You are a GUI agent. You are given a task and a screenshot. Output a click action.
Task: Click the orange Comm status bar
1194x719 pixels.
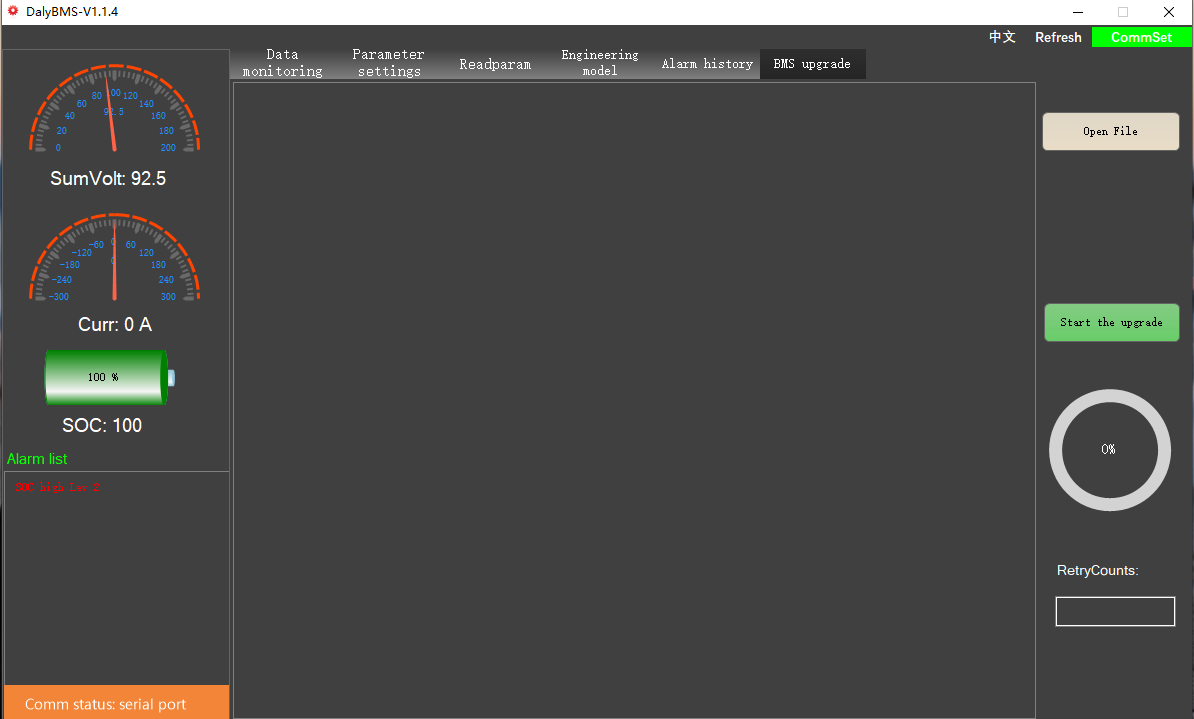tap(117, 702)
